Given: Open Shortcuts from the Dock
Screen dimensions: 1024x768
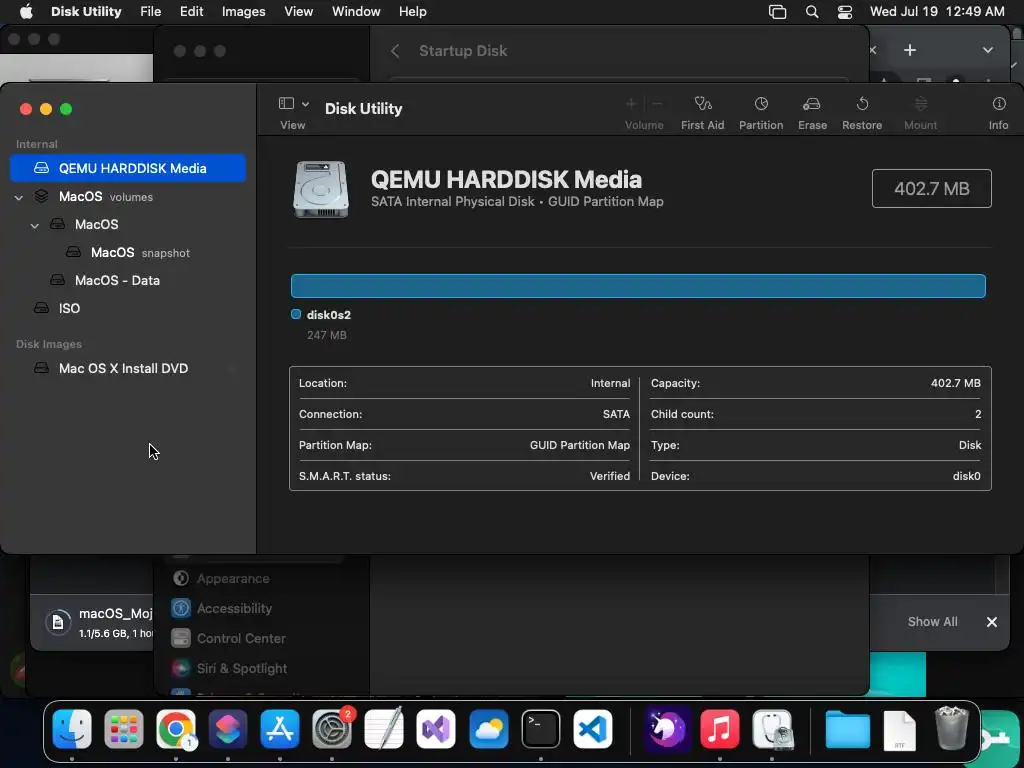Looking at the screenshot, I should [x=228, y=729].
